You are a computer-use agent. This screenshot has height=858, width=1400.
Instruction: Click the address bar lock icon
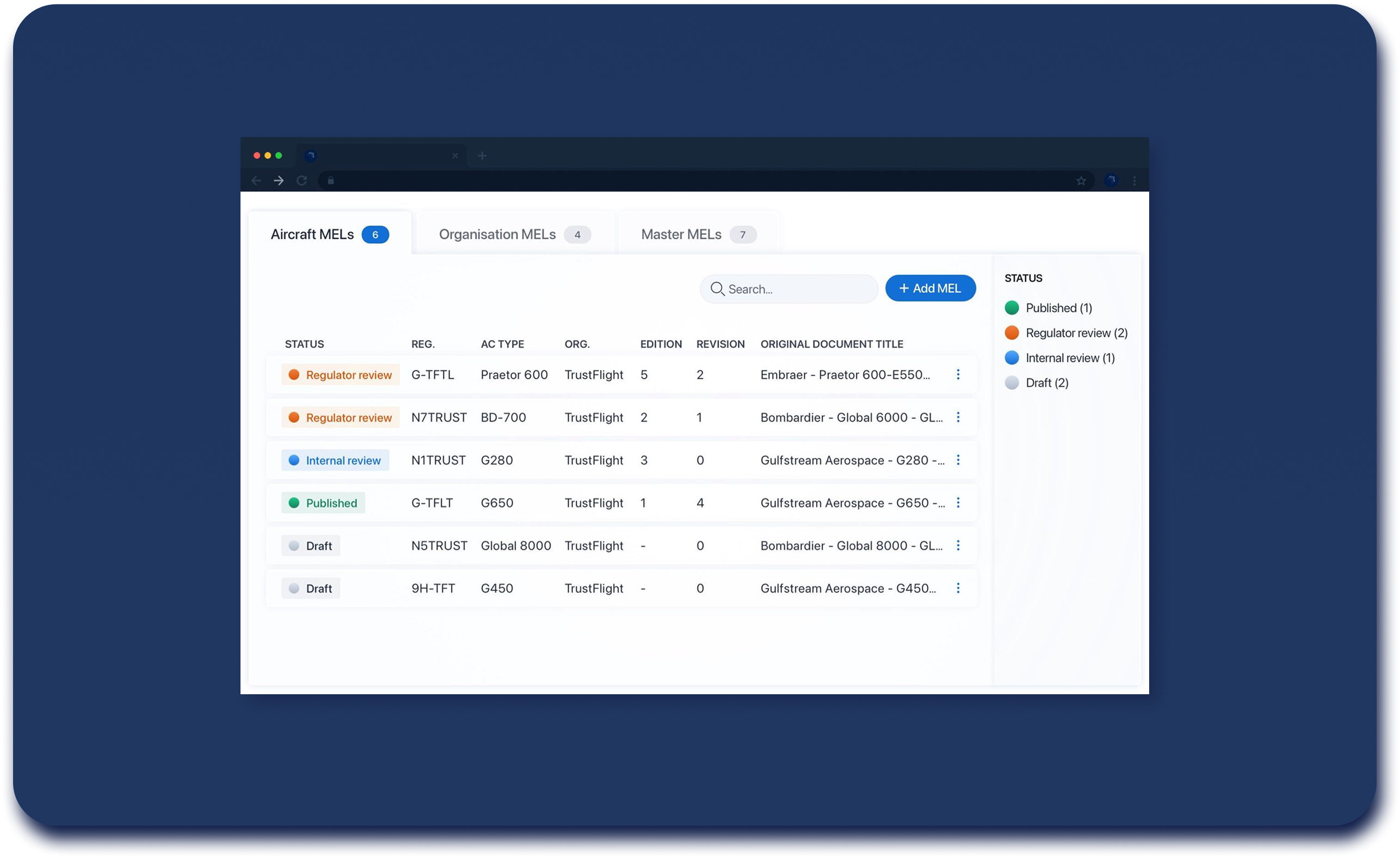coord(331,181)
